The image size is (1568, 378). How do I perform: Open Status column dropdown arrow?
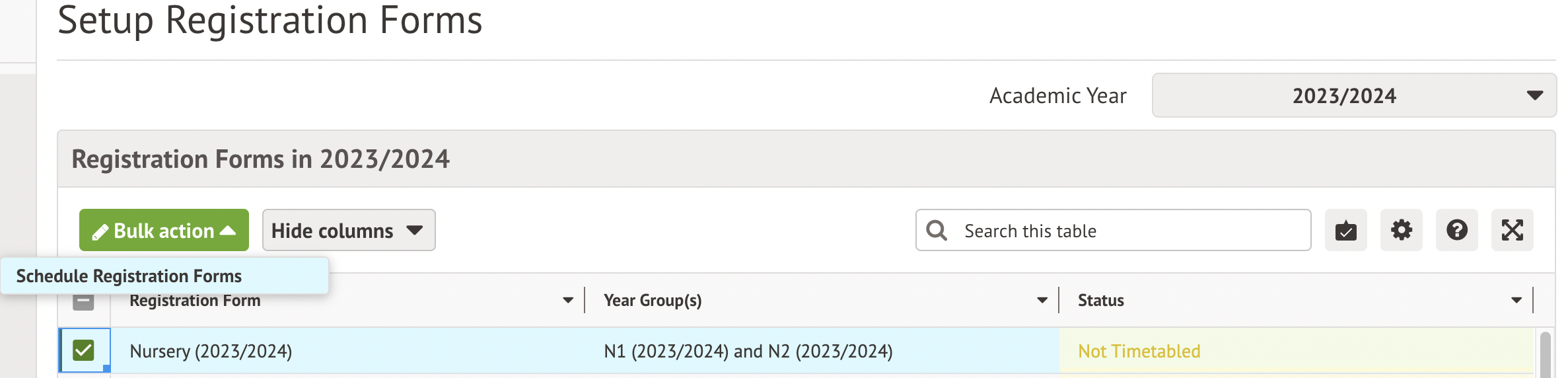coord(1516,301)
